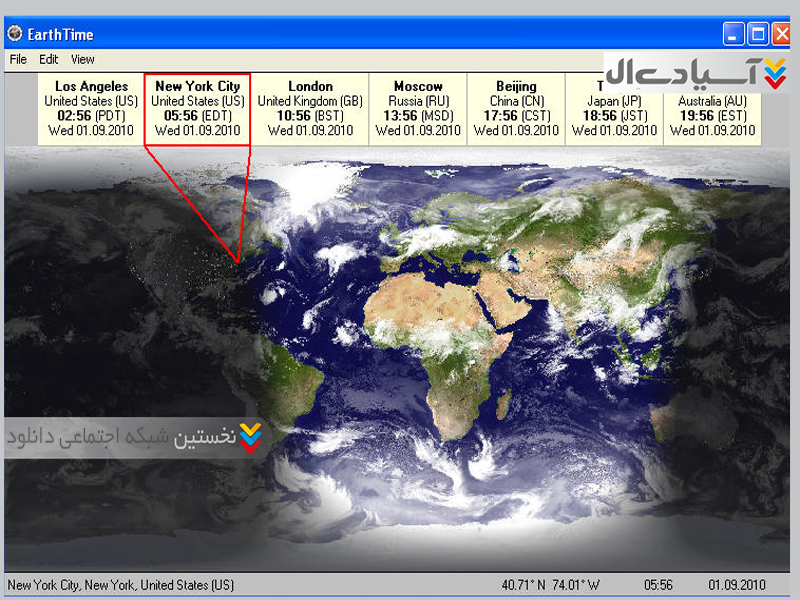Click the status bar location name text
This screenshot has height=600, width=800.
(x=120, y=585)
